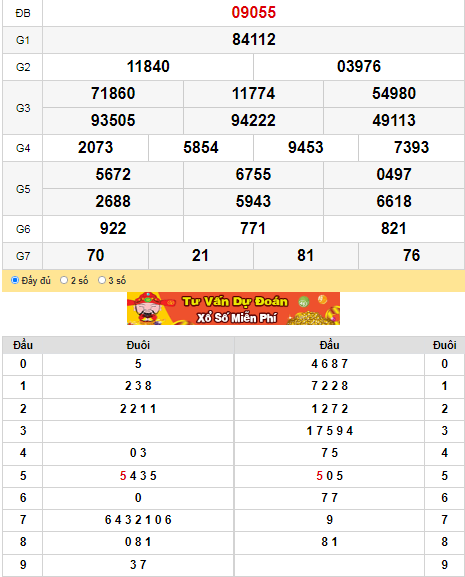Click the G5 number 5943
The width and height of the screenshot is (465, 577).
tap(253, 201)
